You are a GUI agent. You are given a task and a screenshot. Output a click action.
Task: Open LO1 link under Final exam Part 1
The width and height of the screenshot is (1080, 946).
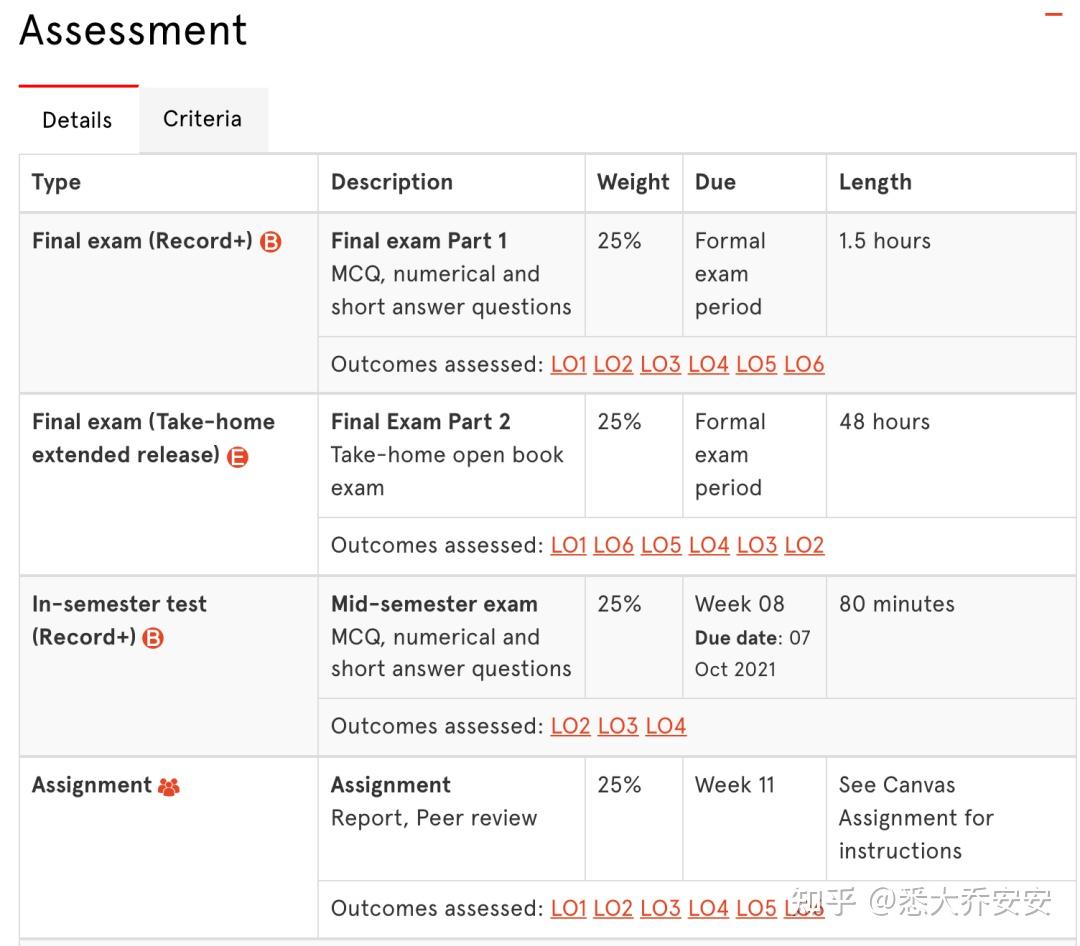point(568,365)
